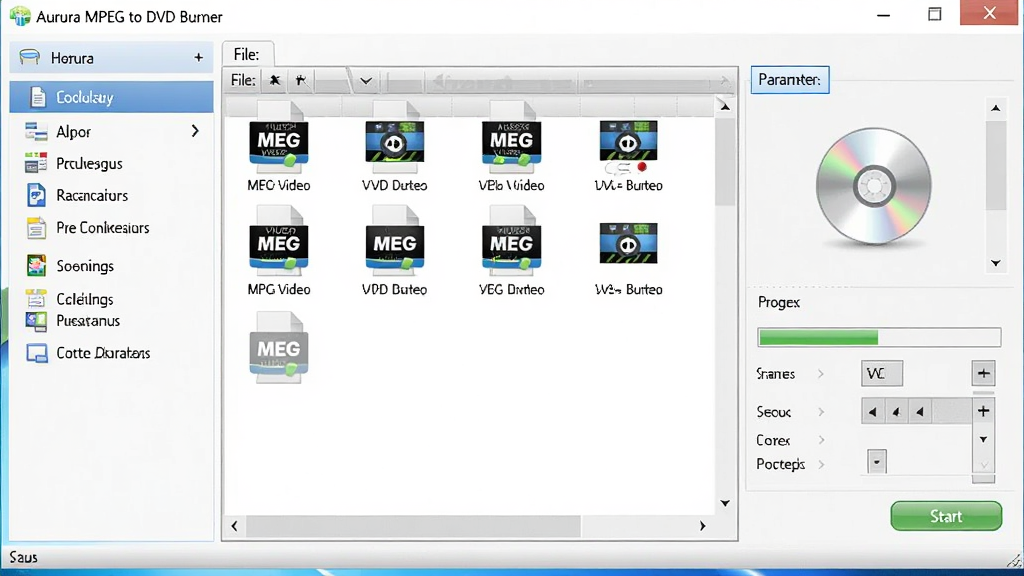1024x576 pixels.
Task: Select the VVD Burteo file icon
Action: click(394, 142)
